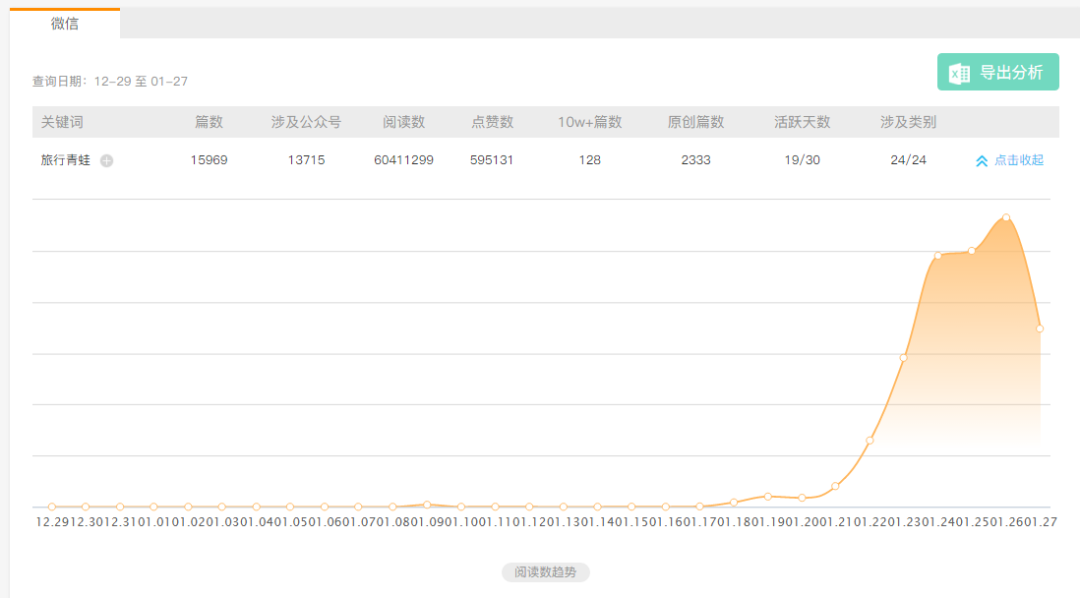Click the 阅读数 column header
1080x598 pixels.
tap(404, 122)
